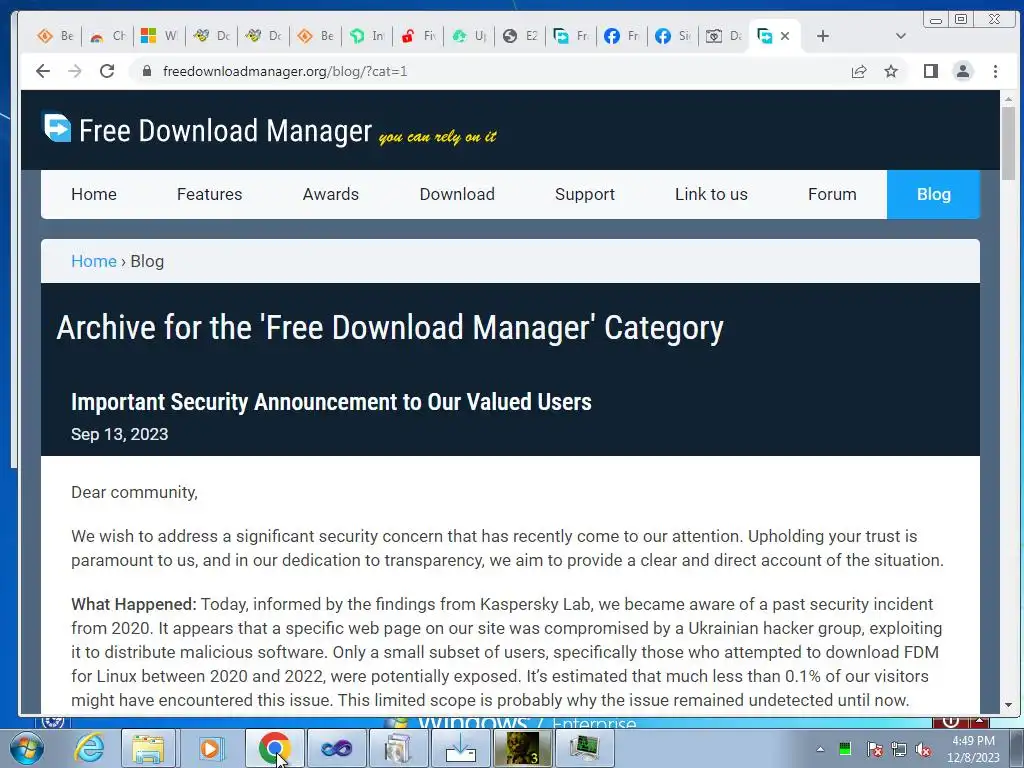The height and width of the screenshot is (768, 1024).
Task: Share this page via the share icon
Action: point(859,71)
